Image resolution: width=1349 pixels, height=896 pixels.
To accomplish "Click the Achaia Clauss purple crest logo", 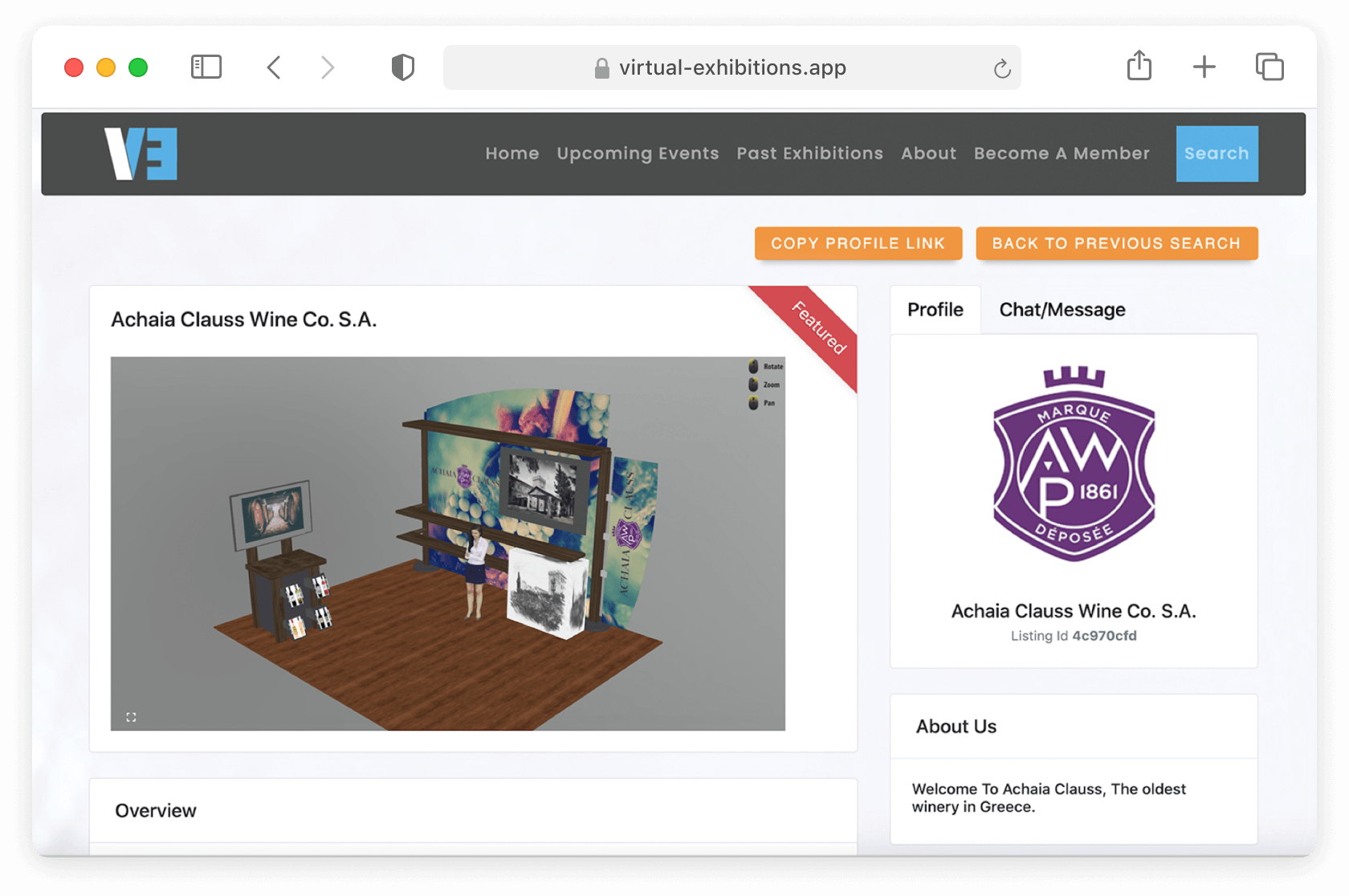I will coord(1074,463).
